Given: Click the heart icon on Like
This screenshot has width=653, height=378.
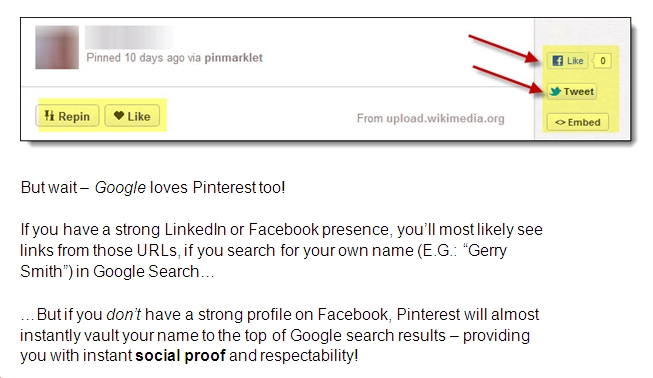Looking at the screenshot, I should tap(119, 115).
